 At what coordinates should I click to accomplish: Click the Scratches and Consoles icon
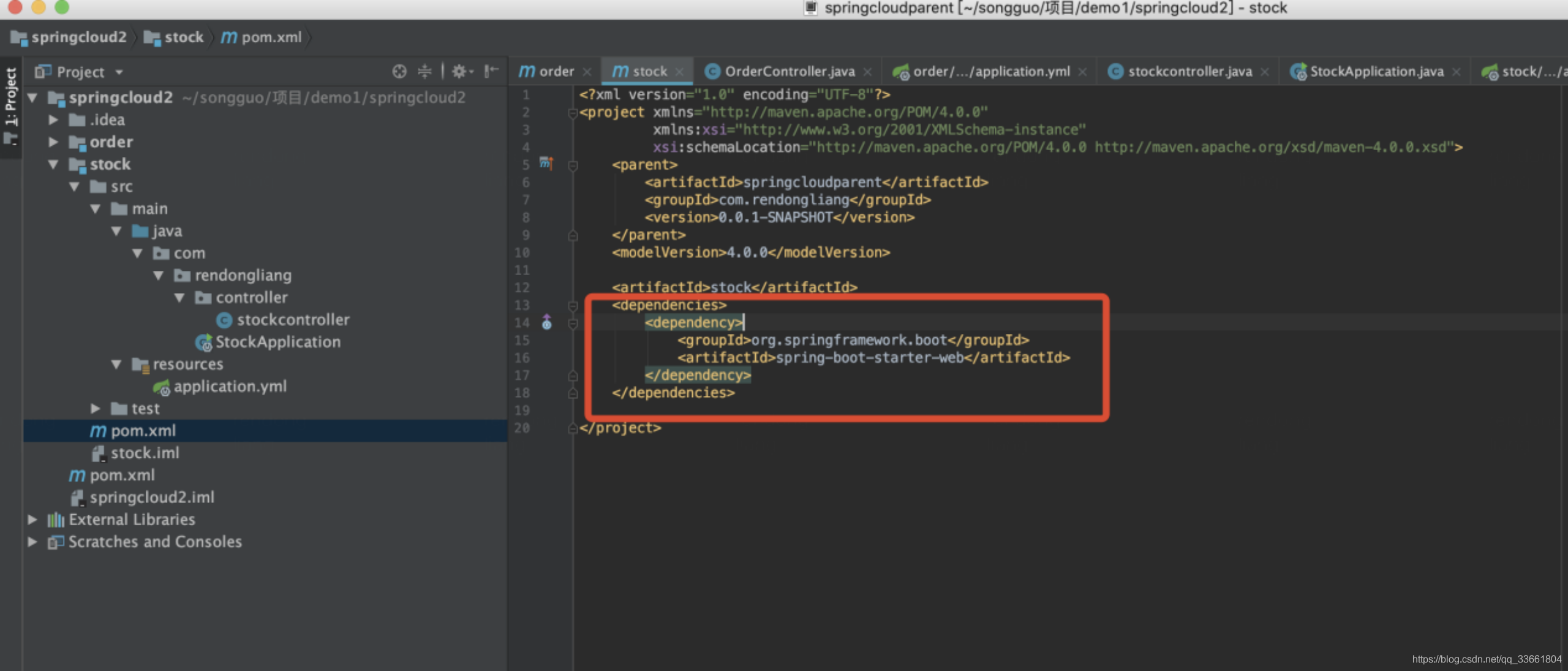(x=56, y=542)
